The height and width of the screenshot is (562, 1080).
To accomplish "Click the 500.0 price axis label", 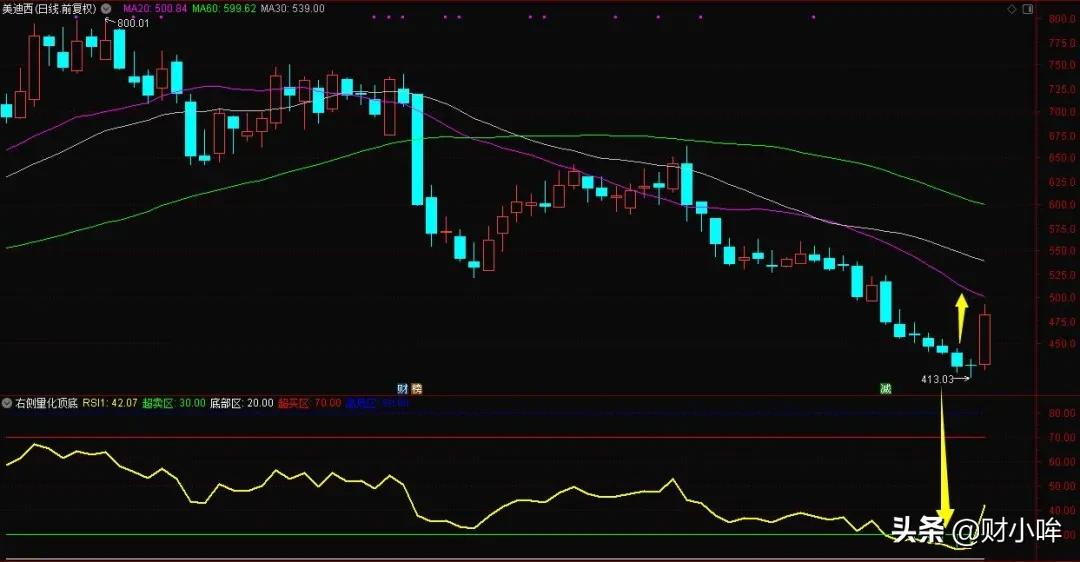I will tap(1063, 298).
